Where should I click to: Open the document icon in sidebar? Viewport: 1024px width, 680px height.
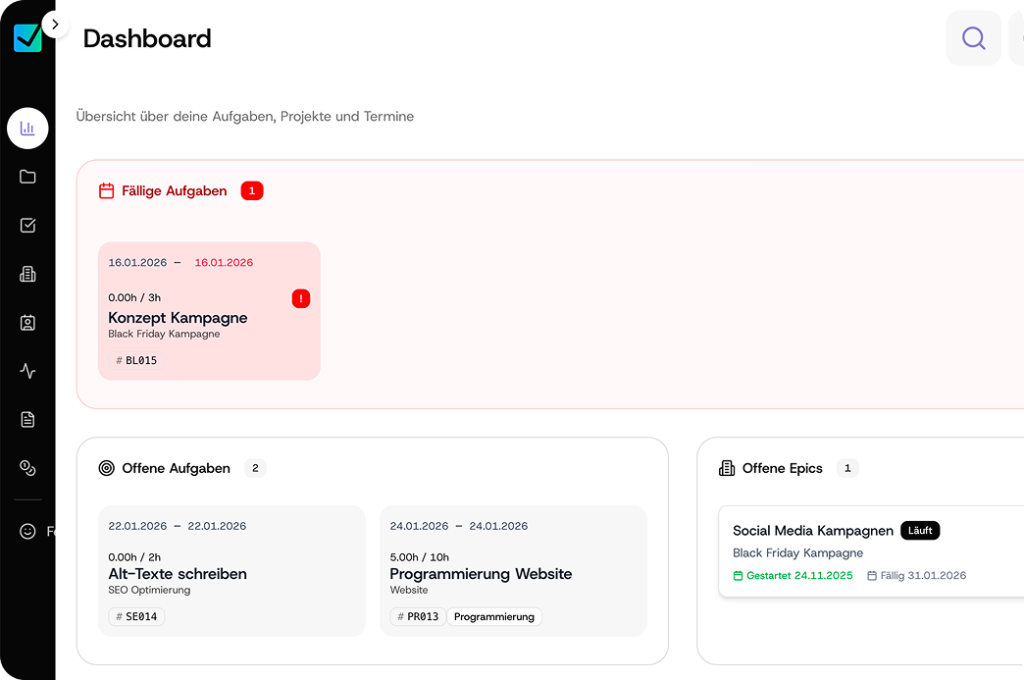[x=28, y=419]
